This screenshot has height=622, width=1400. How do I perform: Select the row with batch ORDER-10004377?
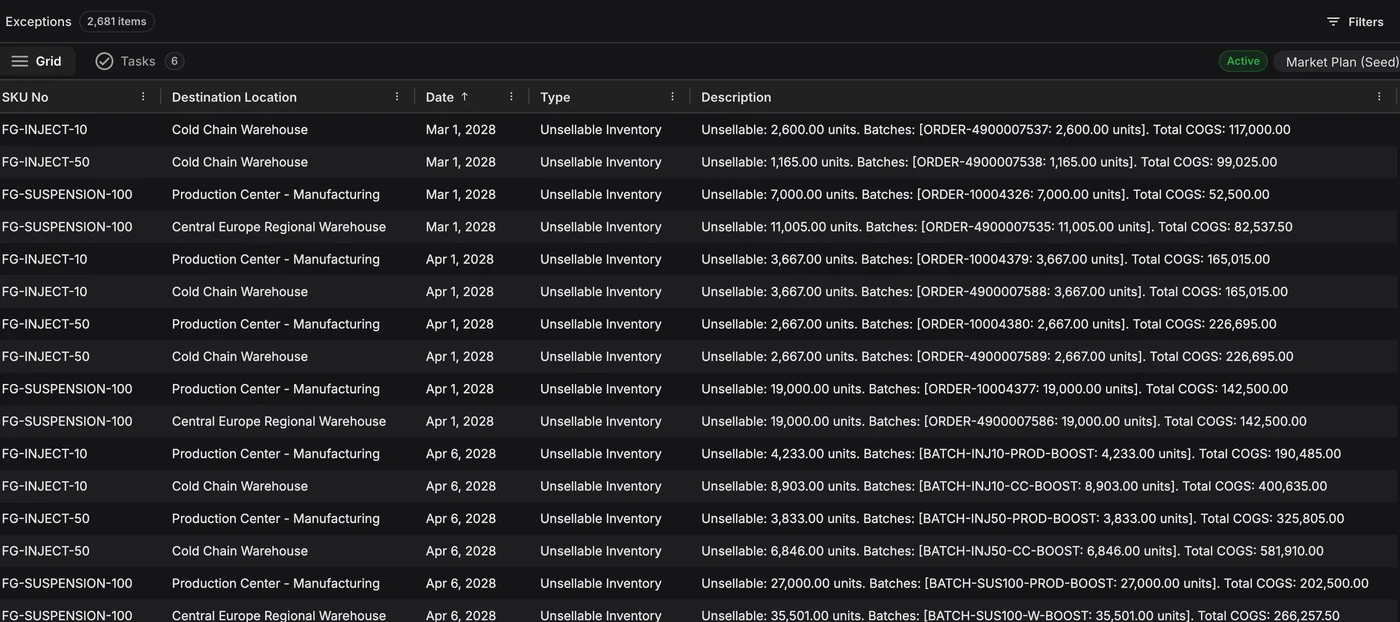click(700, 389)
